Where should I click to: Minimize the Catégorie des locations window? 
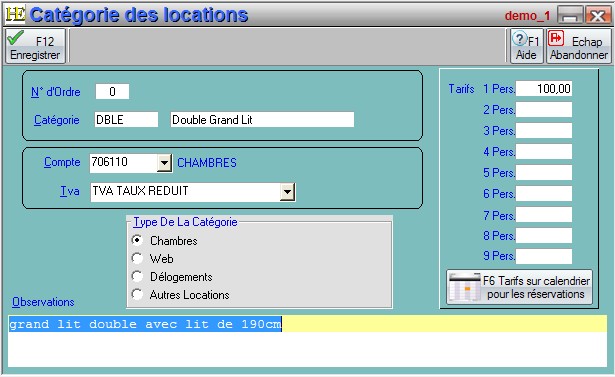570,16
